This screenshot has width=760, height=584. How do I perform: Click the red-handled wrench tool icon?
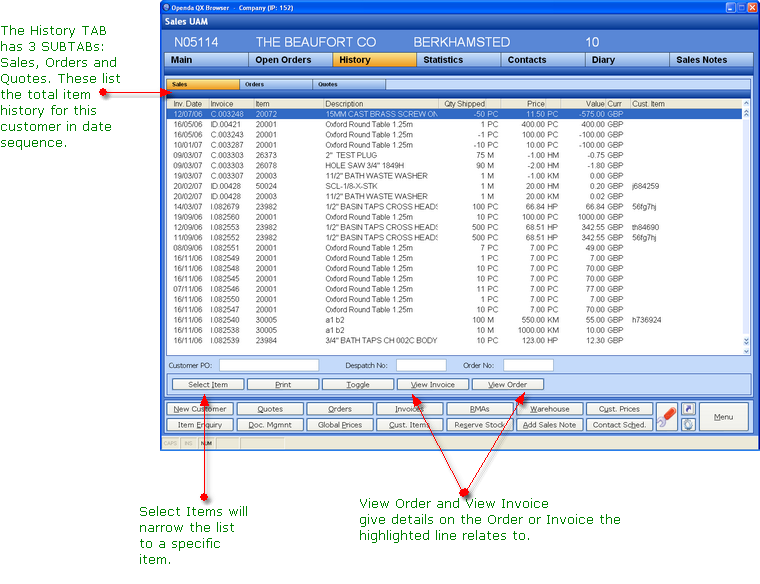coord(666,417)
